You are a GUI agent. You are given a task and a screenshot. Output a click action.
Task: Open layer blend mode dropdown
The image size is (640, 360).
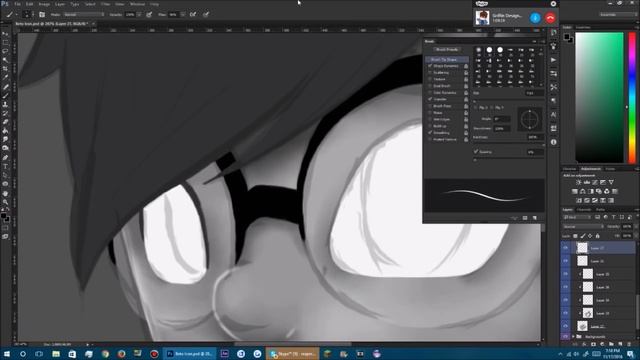coord(583,227)
